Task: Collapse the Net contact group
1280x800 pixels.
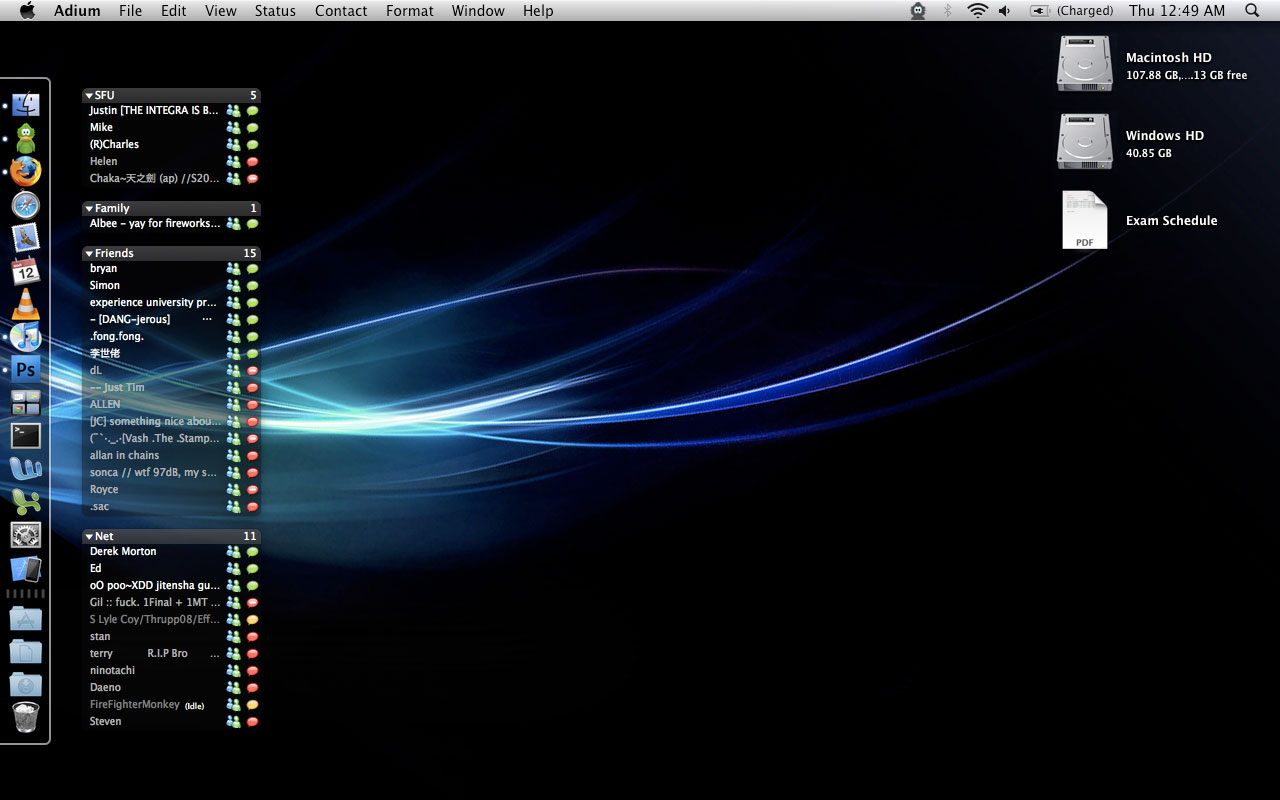Action: [x=89, y=537]
